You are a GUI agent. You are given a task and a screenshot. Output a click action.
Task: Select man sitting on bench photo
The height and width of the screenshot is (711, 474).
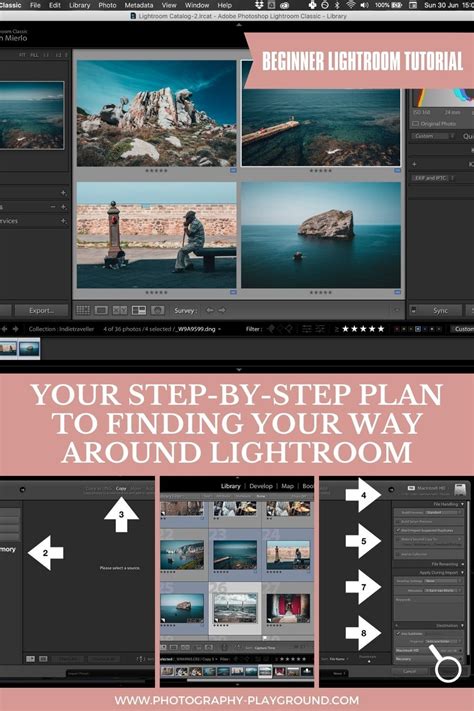pyautogui.click(x=156, y=235)
